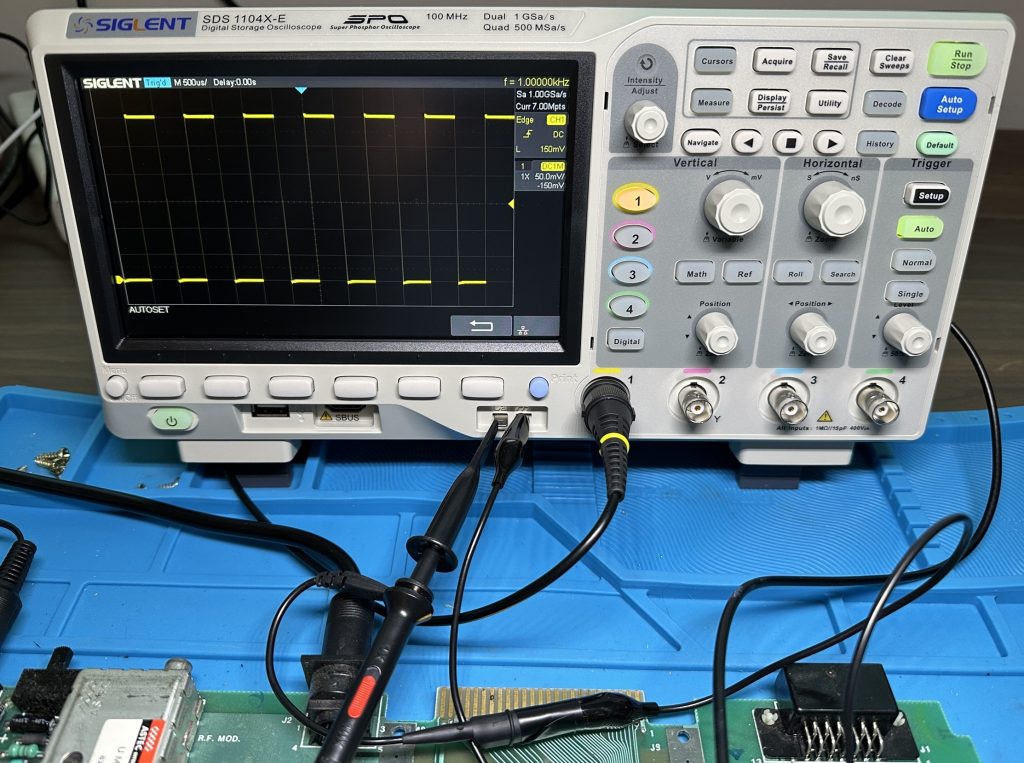
Task: Tap the on-screen undo AUTOSET arrow
Action: [x=481, y=325]
